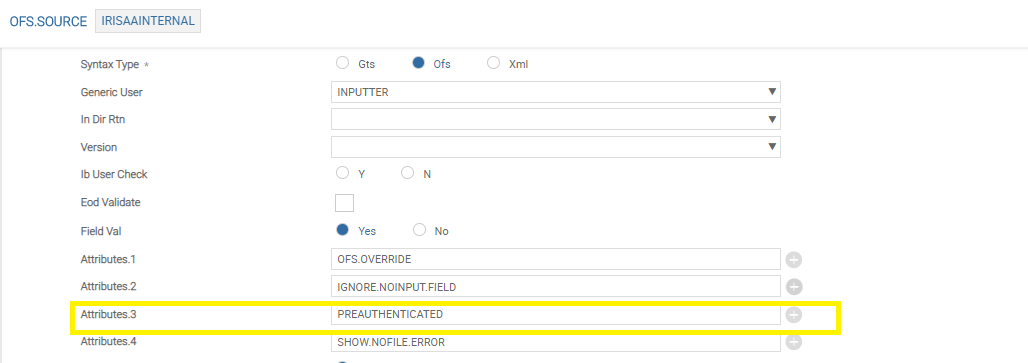The width and height of the screenshot is (1028, 363).
Task: Select the Gts syntax type radio
Action: click(x=342, y=64)
